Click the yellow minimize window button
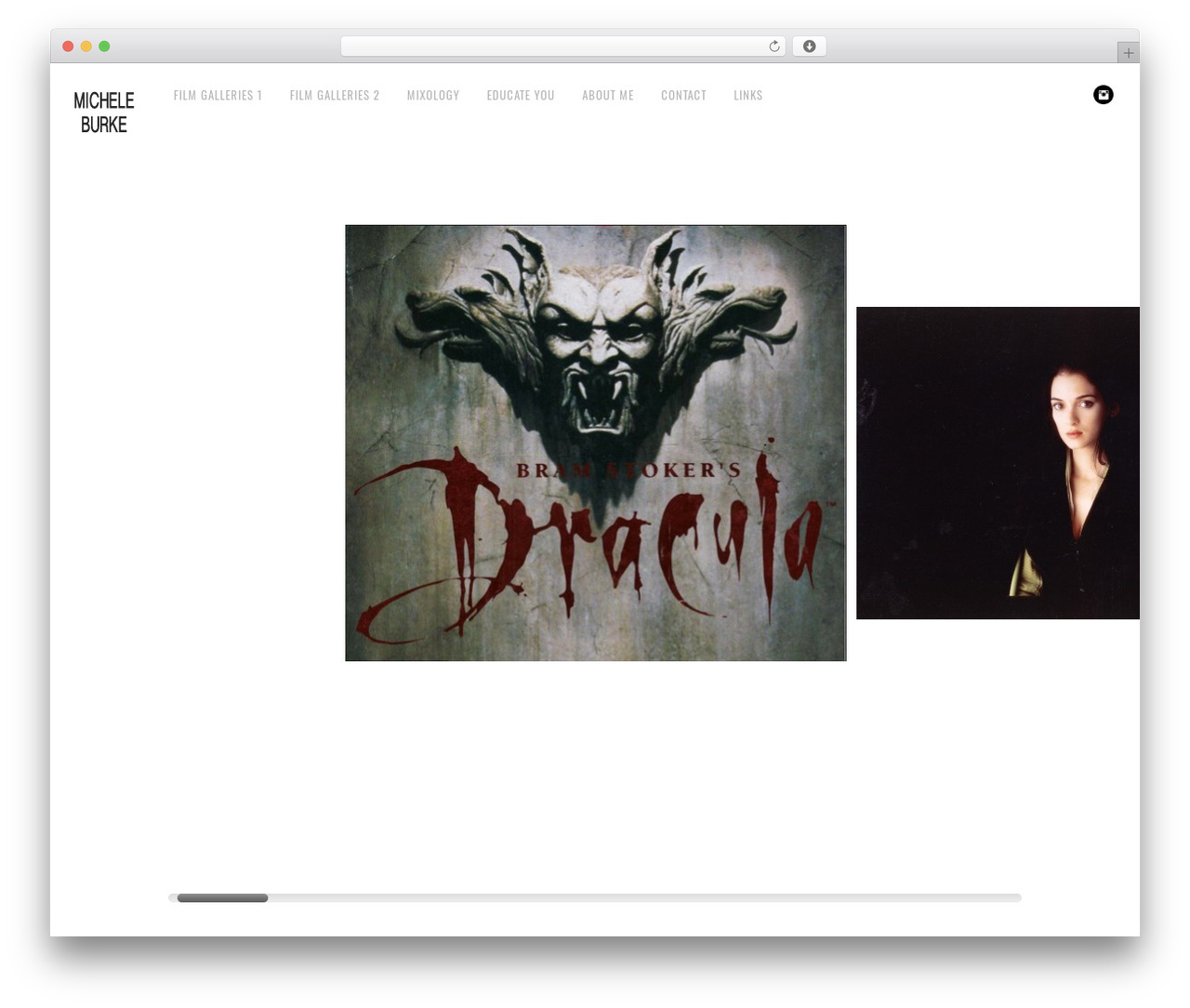This screenshot has height=1008, width=1190. 86,46
